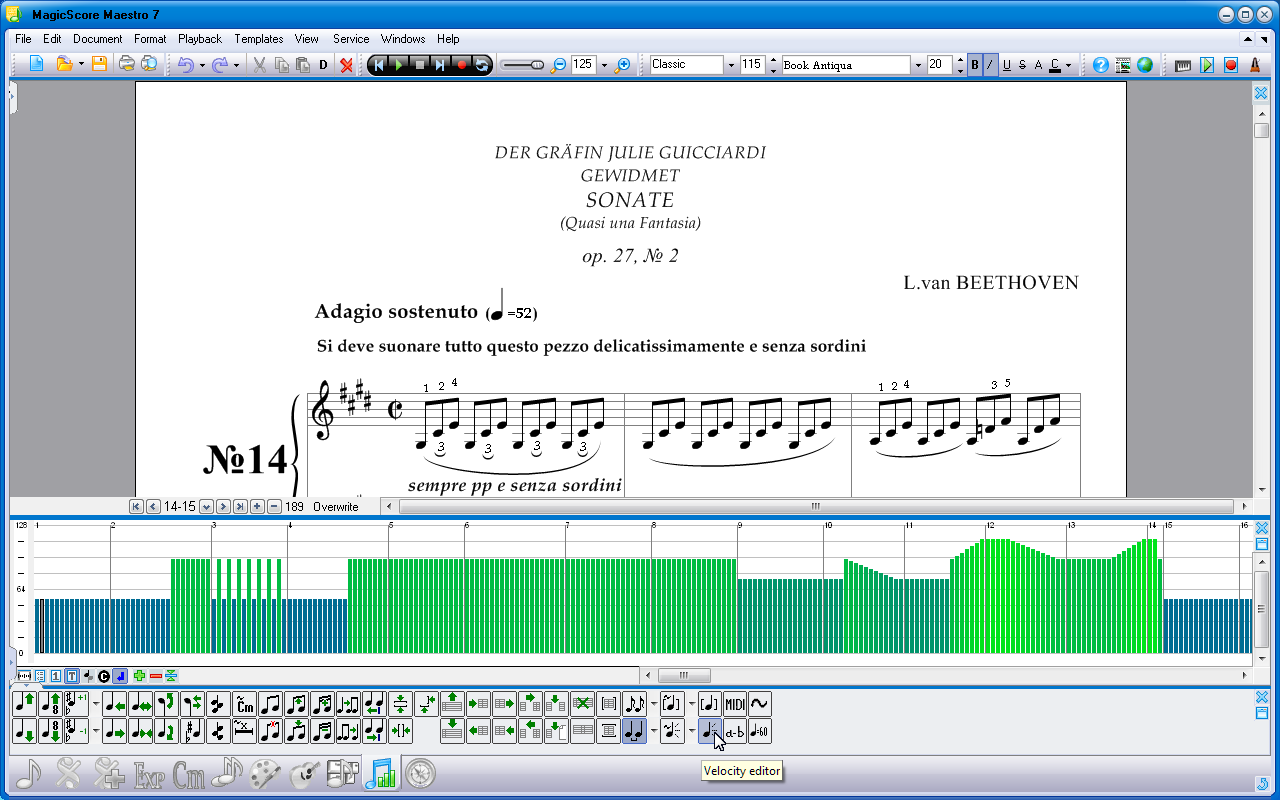
Task: Go to last page navigation button
Action: click(240, 507)
